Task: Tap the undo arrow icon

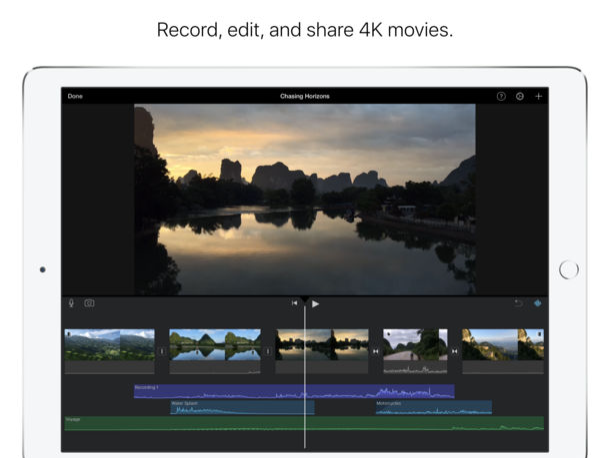Action: [518, 303]
